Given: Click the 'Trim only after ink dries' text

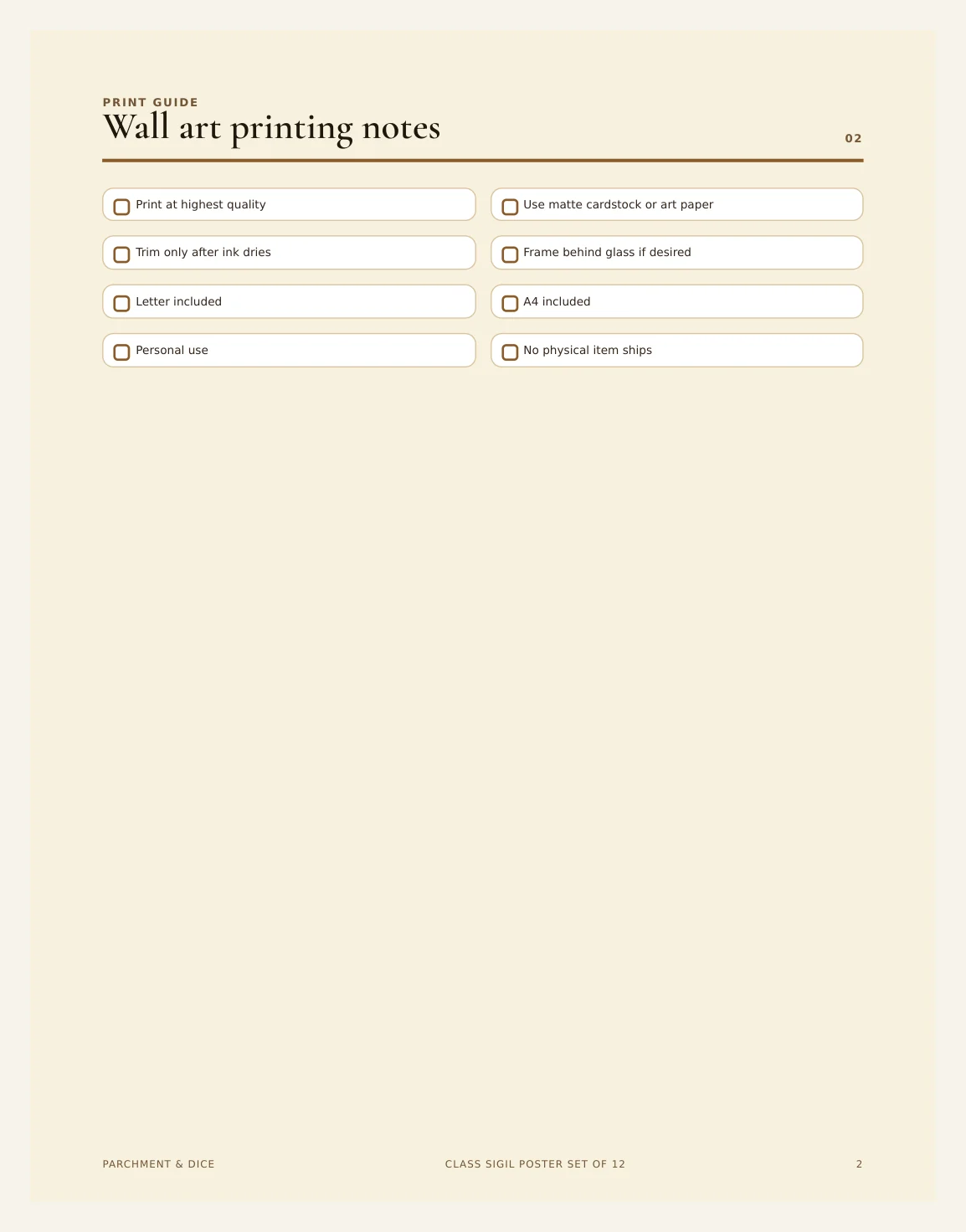Looking at the screenshot, I should [203, 252].
